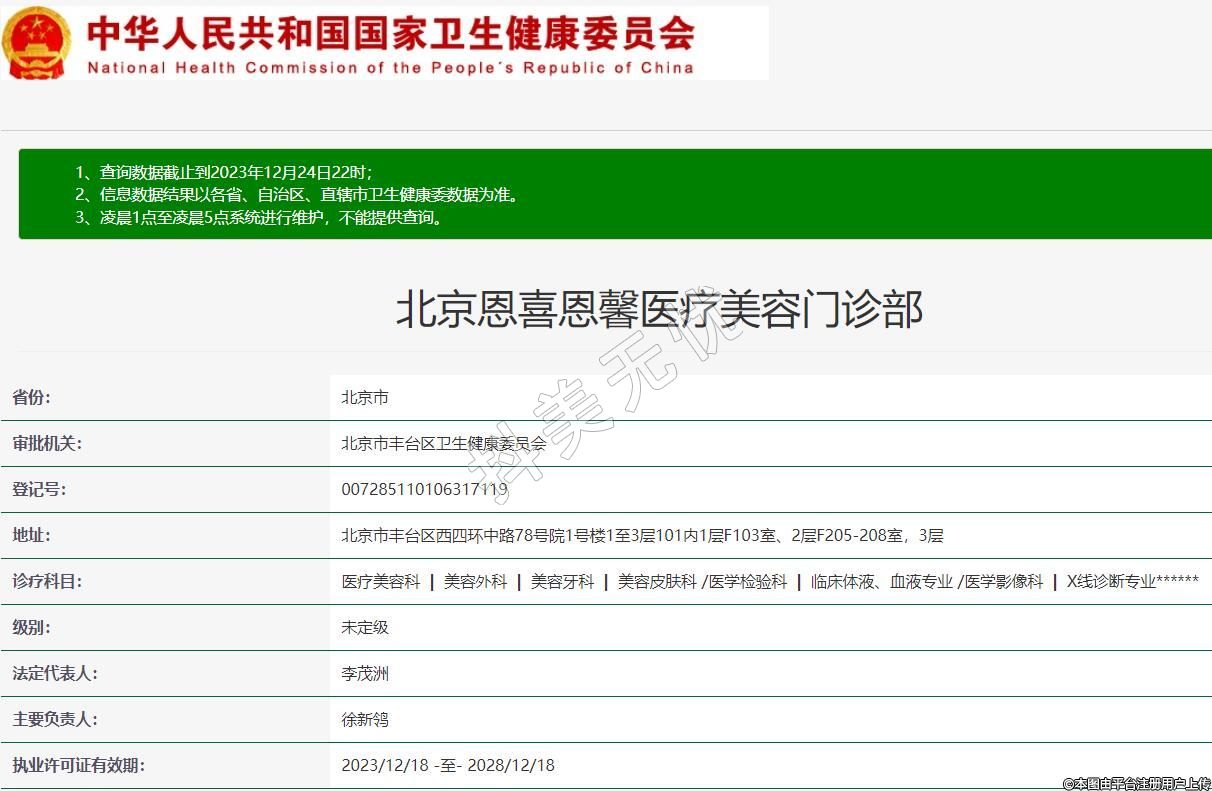This screenshot has width=1212, height=791.
Task: Click 美容牙科 in the 诊疗科目 row
Action: pos(562,581)
